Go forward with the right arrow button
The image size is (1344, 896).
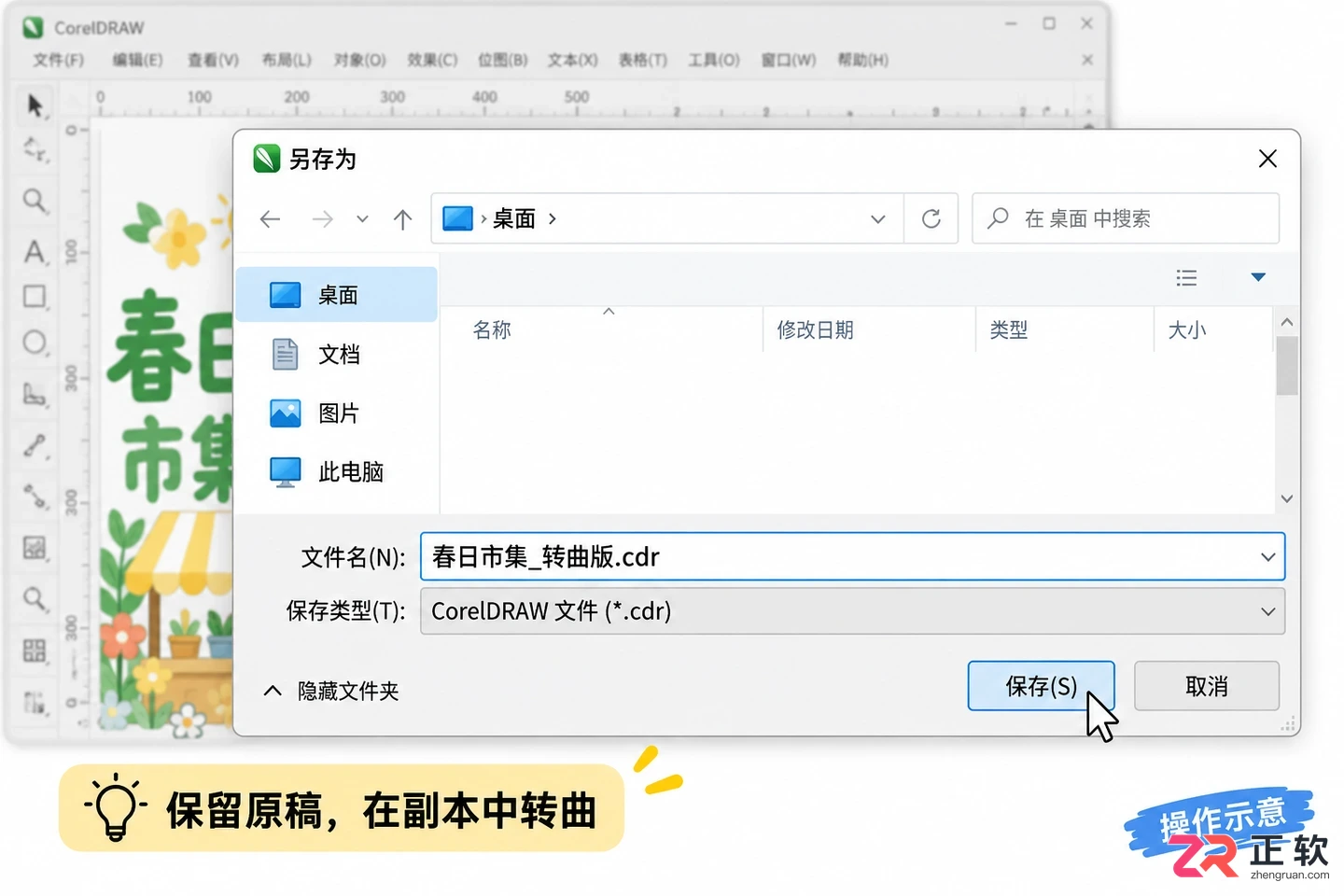click(x=322, y=219)
